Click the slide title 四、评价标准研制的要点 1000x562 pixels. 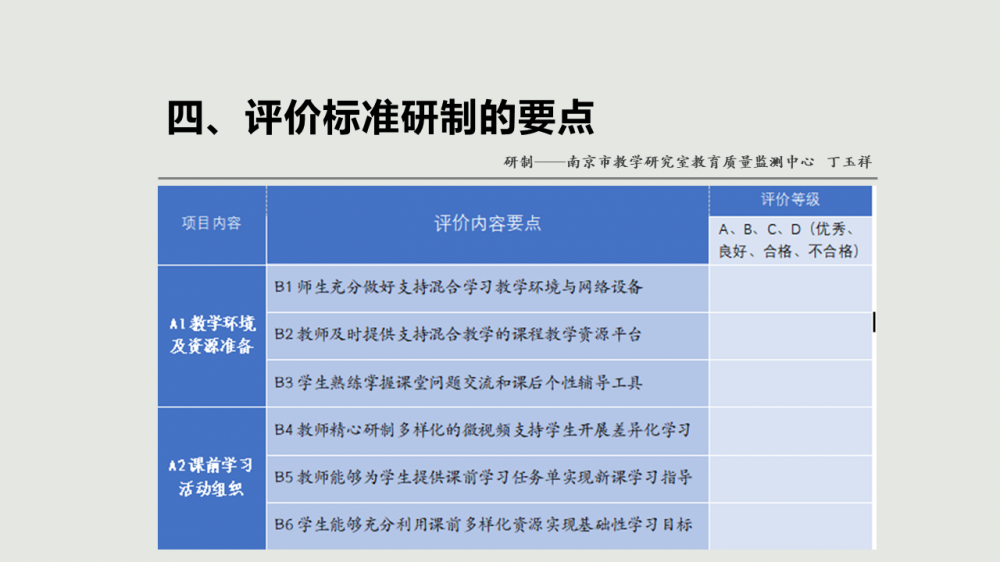380,118
